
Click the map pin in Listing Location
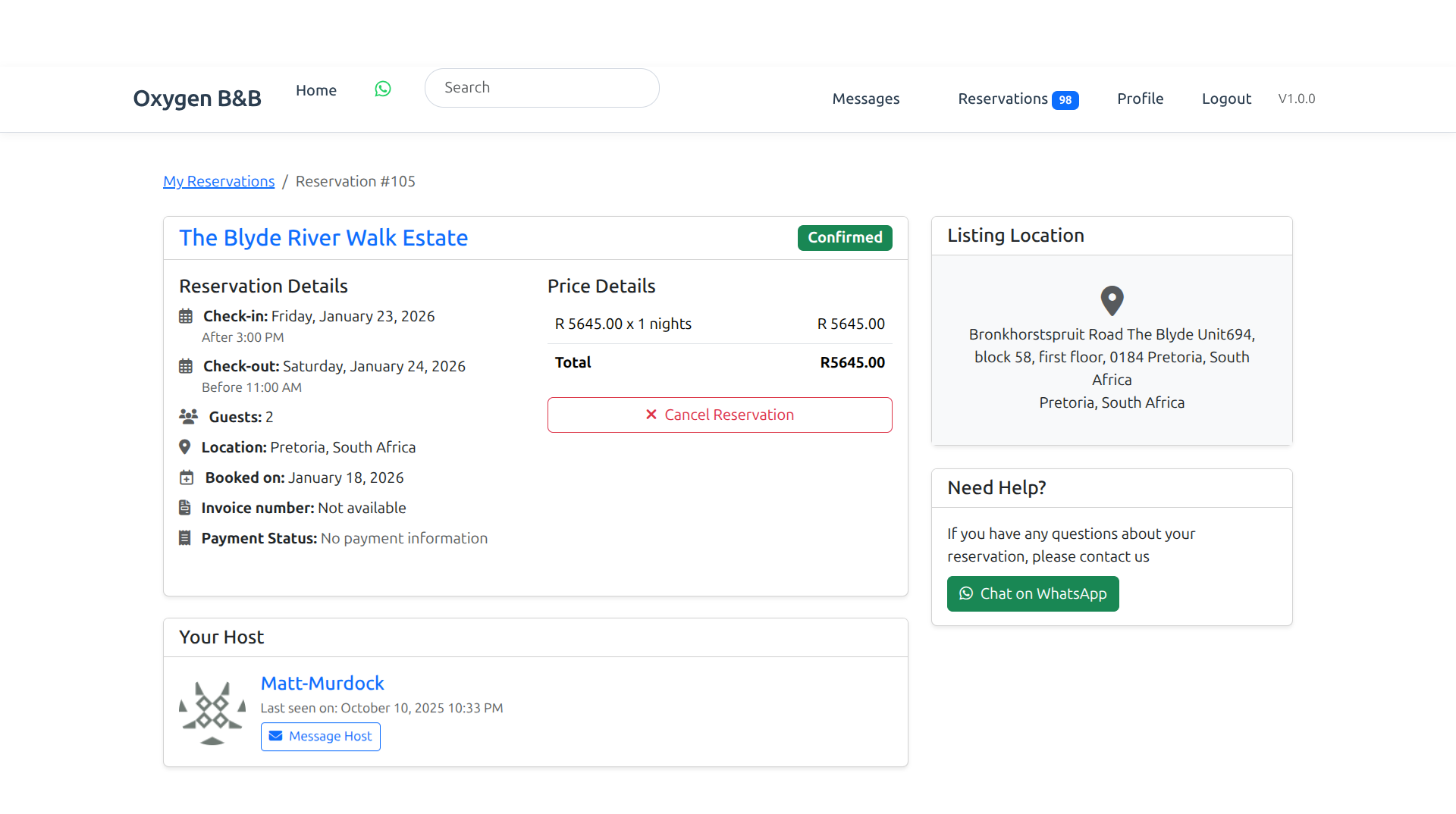(x=1112, y=301)
